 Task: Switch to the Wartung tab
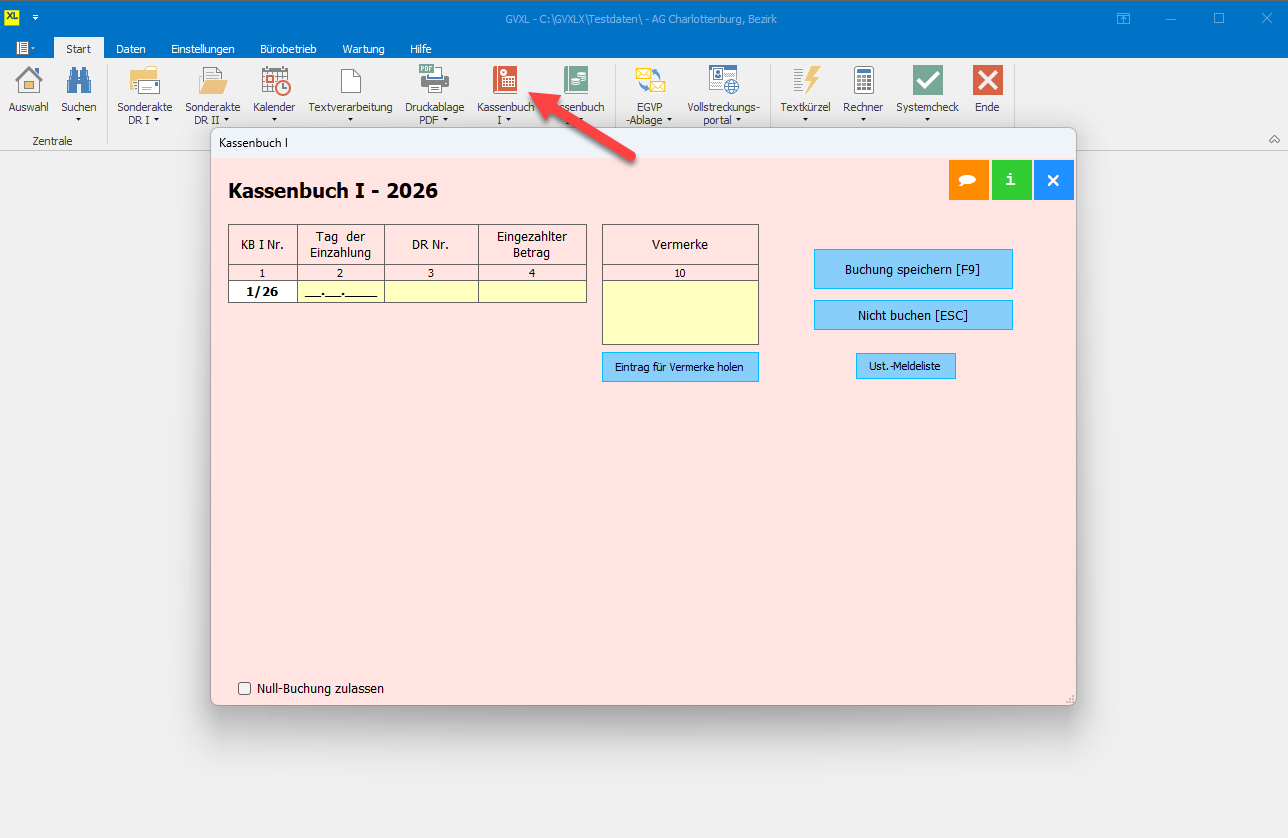pyautogui.click(x=363, y=49)
